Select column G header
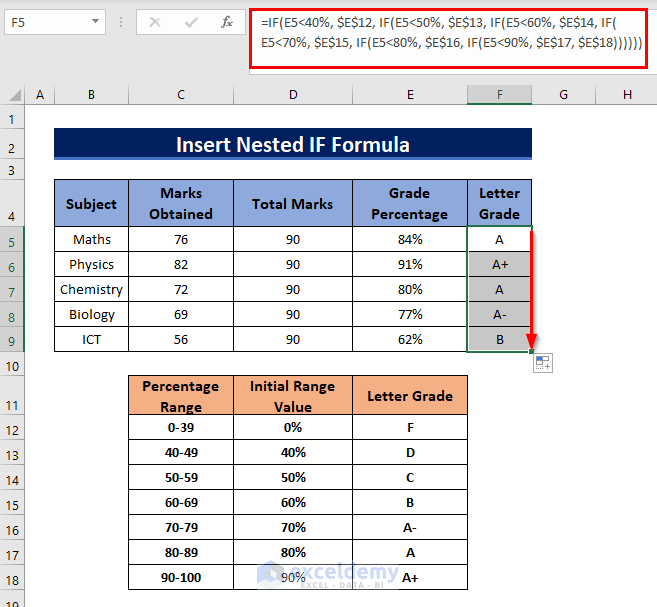This screenshot has width=657, height=607. click(x=564, y=95)
